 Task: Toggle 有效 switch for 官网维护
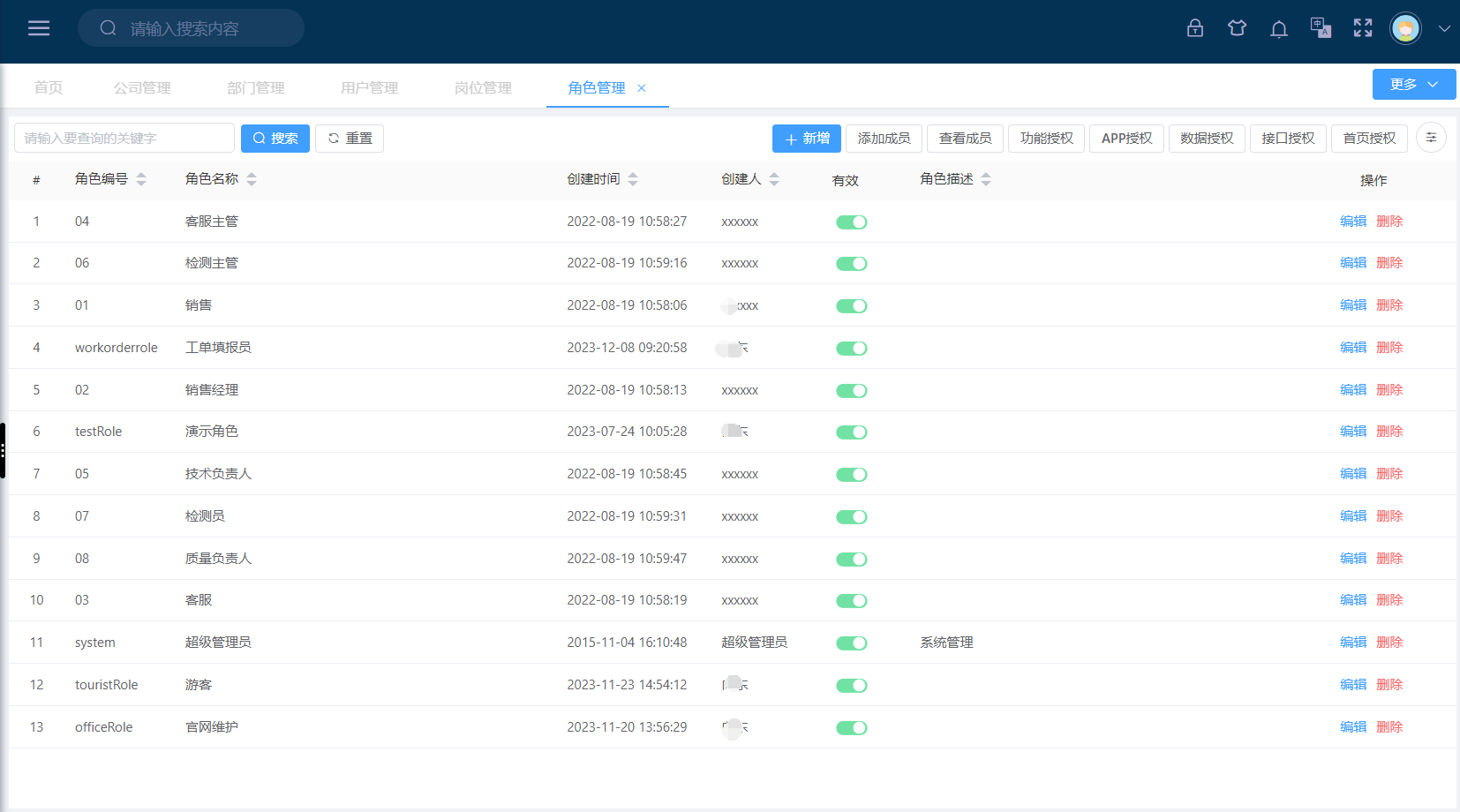[x=852, y=727]
